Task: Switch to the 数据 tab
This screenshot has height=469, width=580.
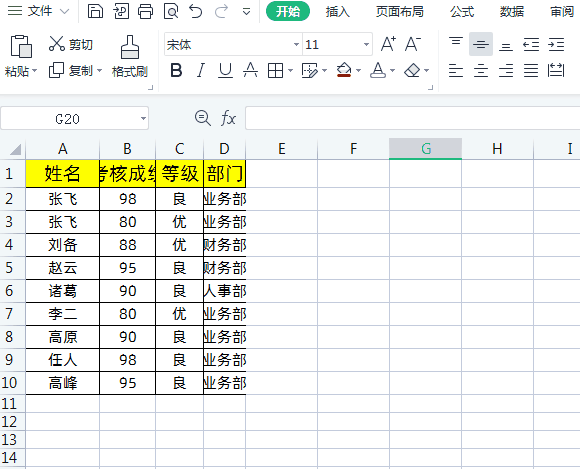Action: point(512,11)
